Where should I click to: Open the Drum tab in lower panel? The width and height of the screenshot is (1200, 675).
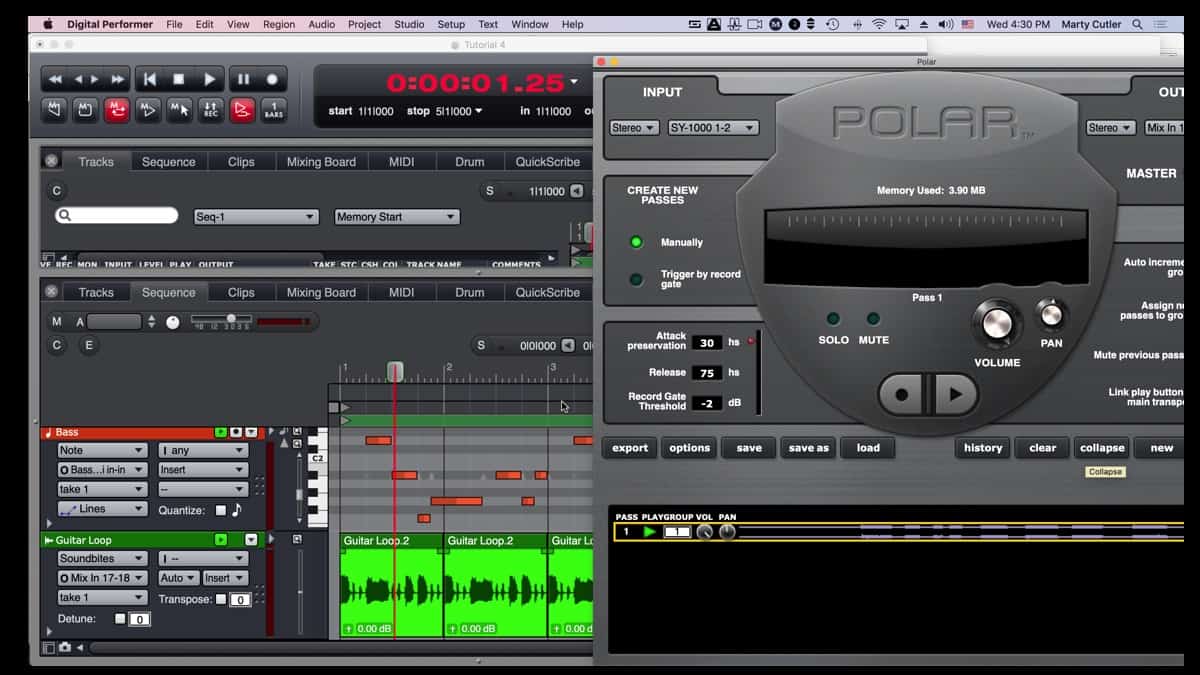469,293
